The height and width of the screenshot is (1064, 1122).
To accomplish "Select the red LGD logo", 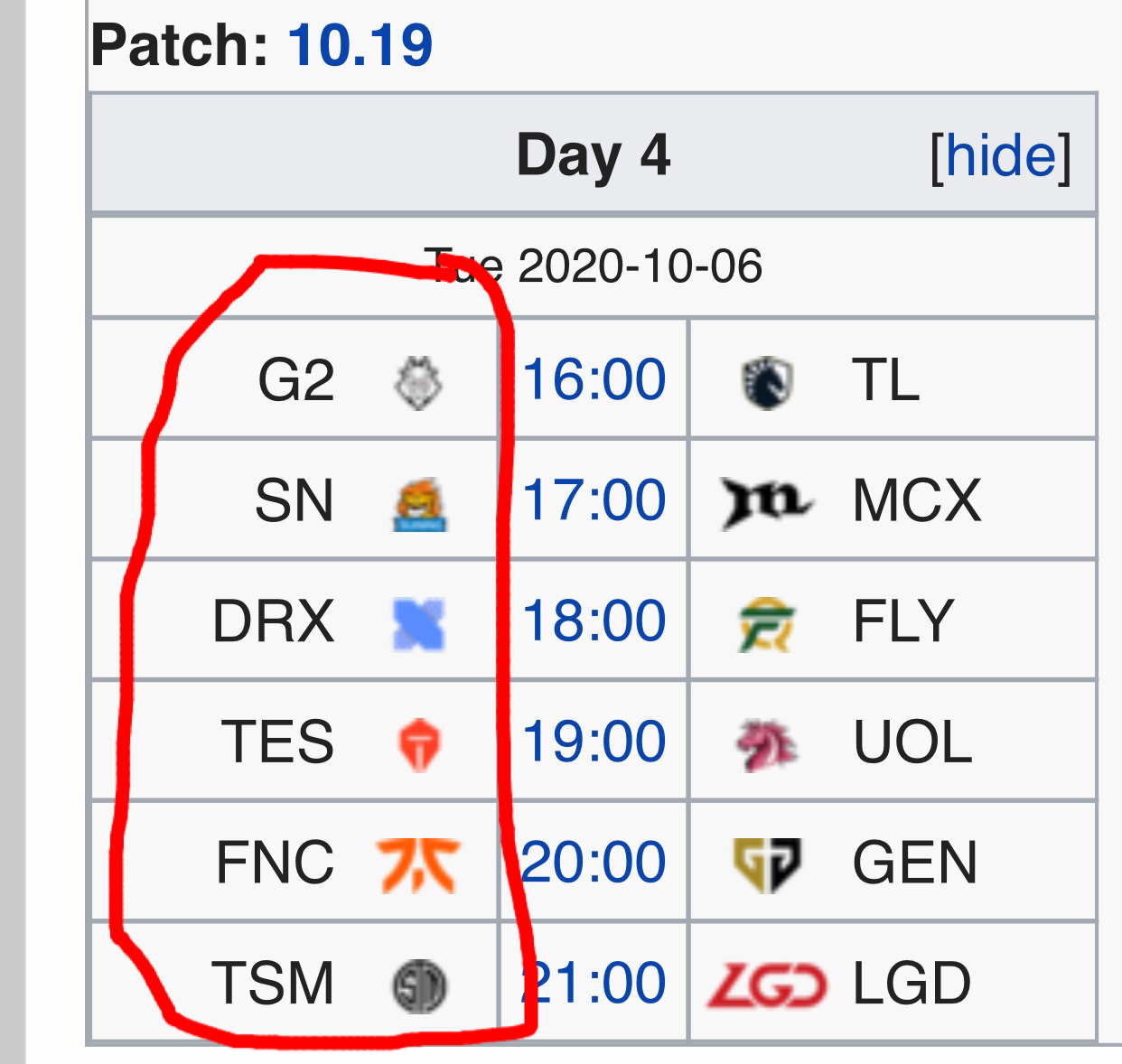I will point(767,985).
